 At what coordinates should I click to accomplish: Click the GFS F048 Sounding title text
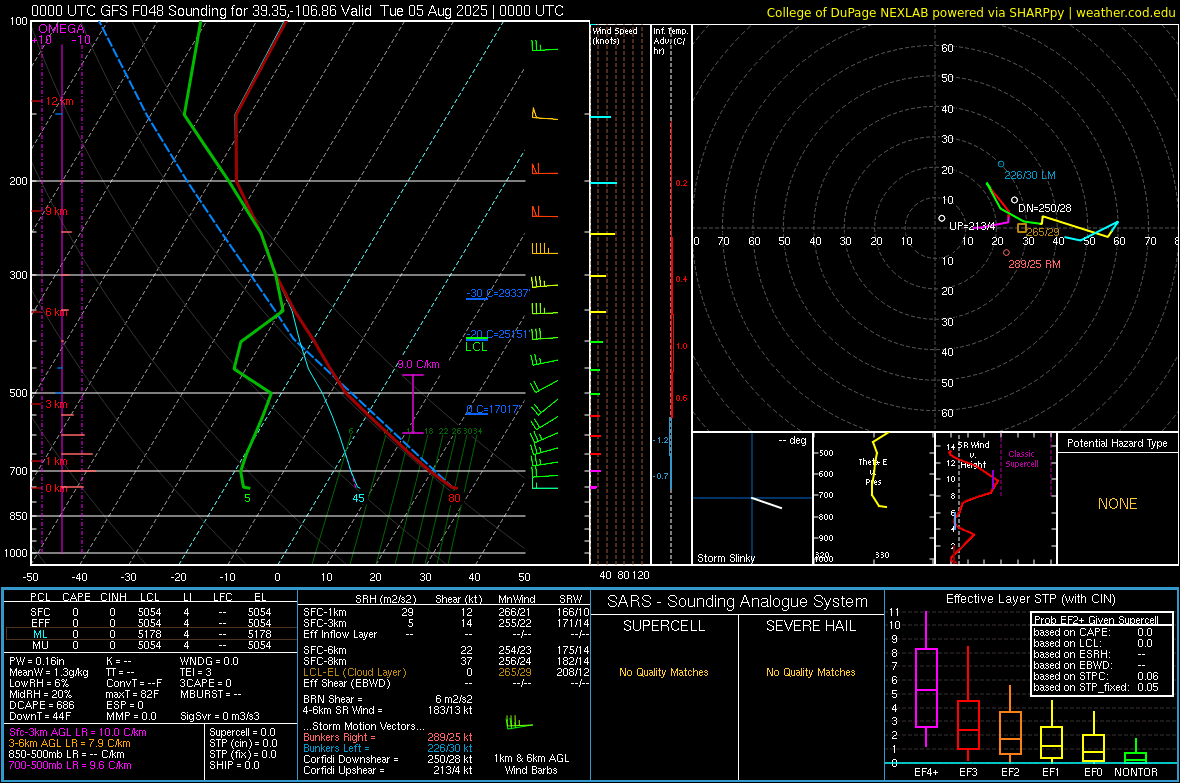click(x=297, y=11)
